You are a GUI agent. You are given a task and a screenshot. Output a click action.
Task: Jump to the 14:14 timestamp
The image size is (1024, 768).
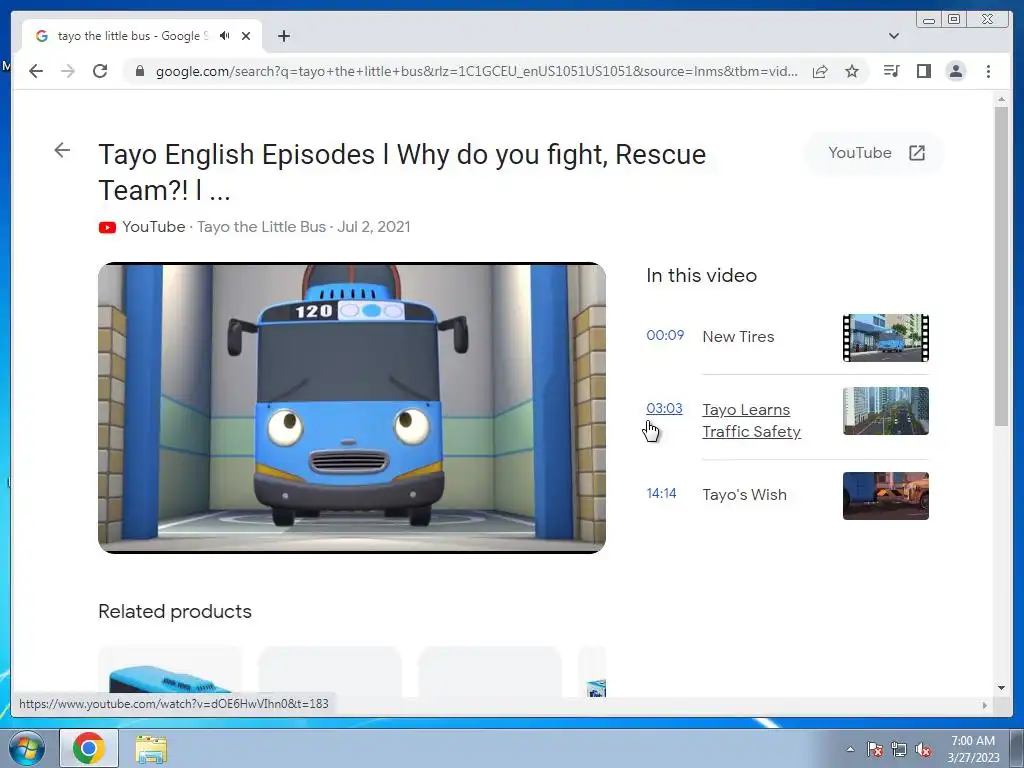point(661,493)
